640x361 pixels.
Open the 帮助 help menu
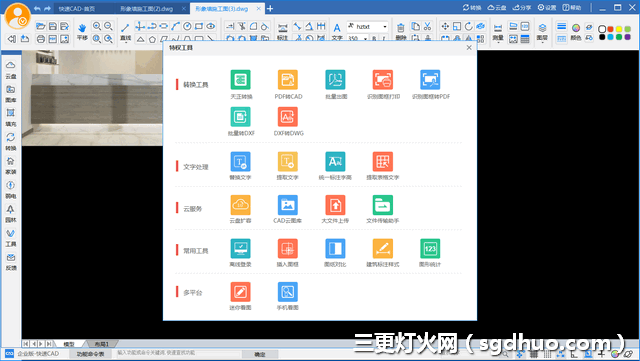click(x=571, y=7)
